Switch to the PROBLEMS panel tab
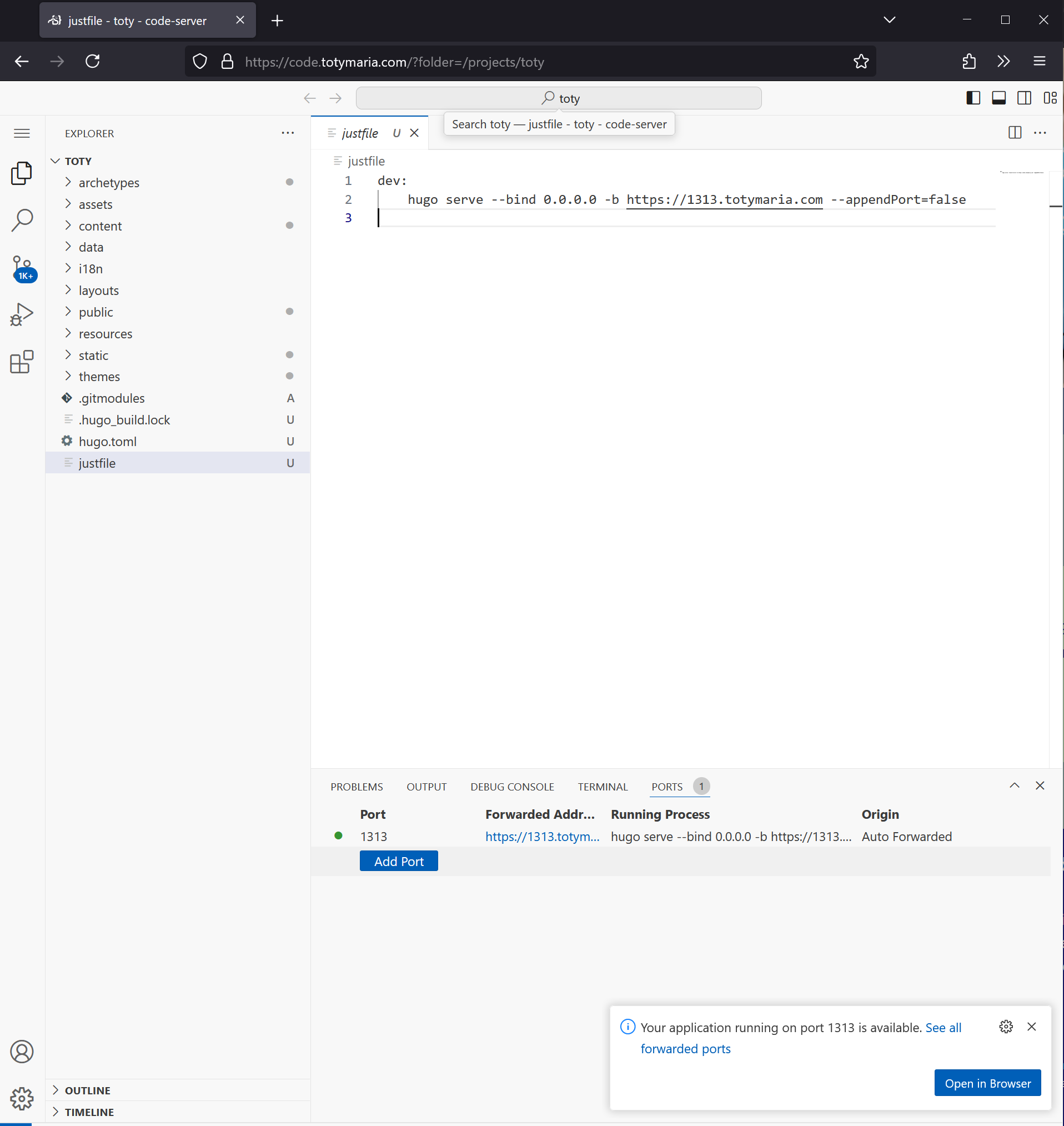Image resolution: width=1064 pixels, height=1126 pixels. [357, 787]
